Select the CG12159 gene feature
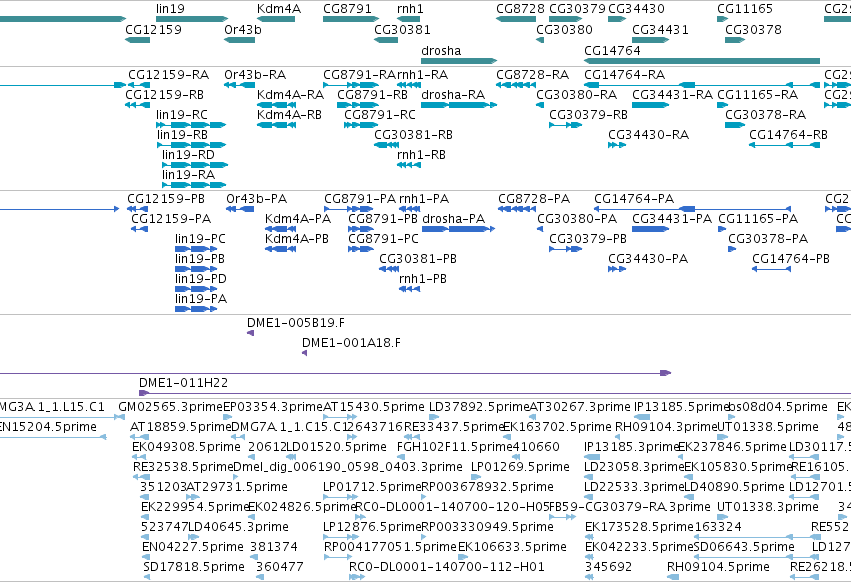This screenshot has height=582, width=851. pyautogui.click(x=137, y=40)
